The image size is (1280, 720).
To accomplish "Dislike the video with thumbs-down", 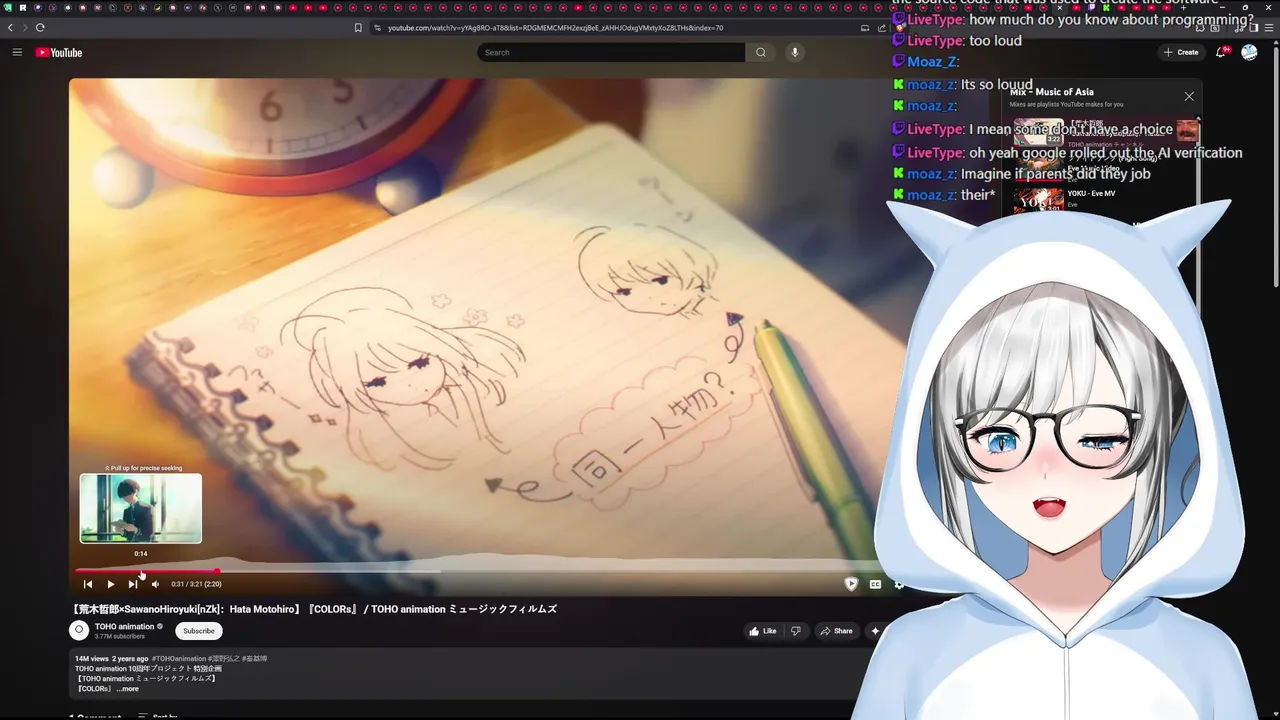I will click(x=796, y=631).
